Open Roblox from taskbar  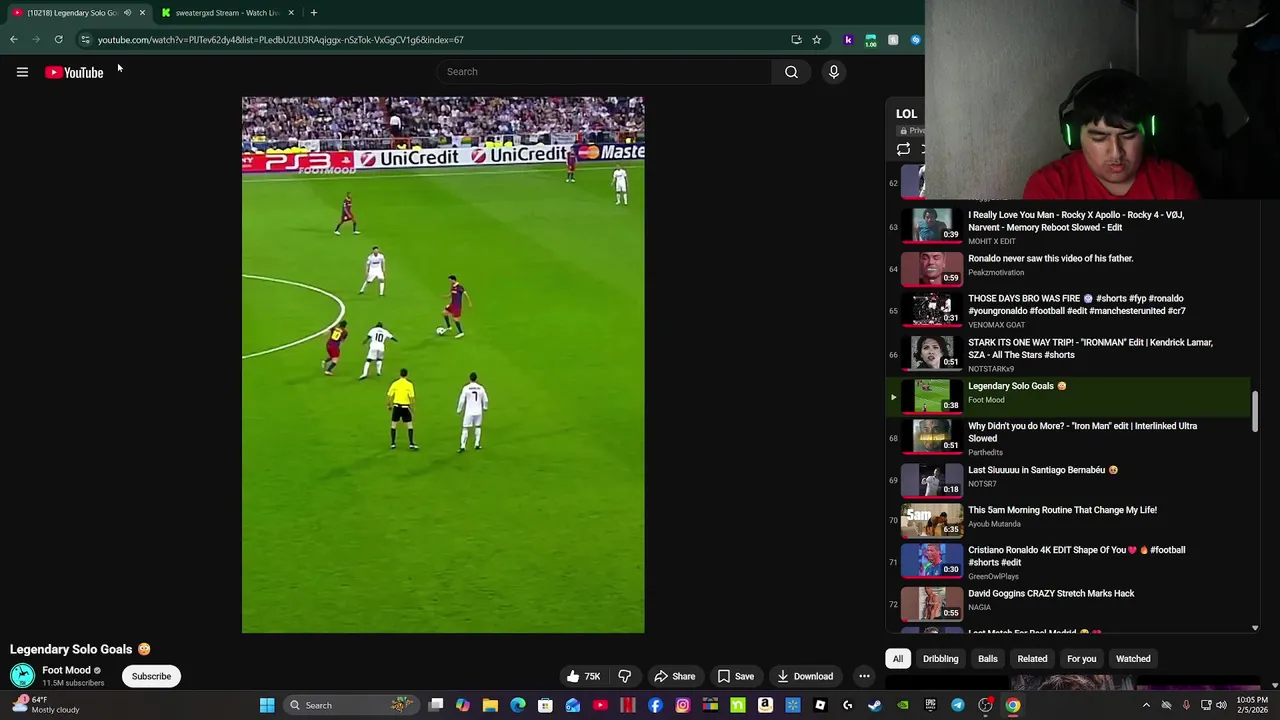[x=820, y=705]
